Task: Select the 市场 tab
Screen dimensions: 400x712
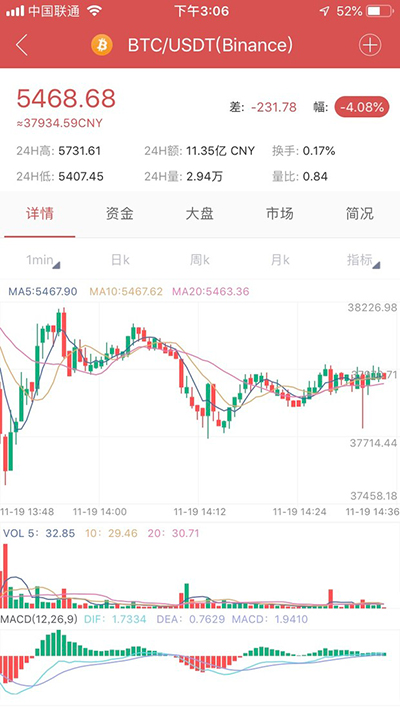Action: click(x=279, y=213)
